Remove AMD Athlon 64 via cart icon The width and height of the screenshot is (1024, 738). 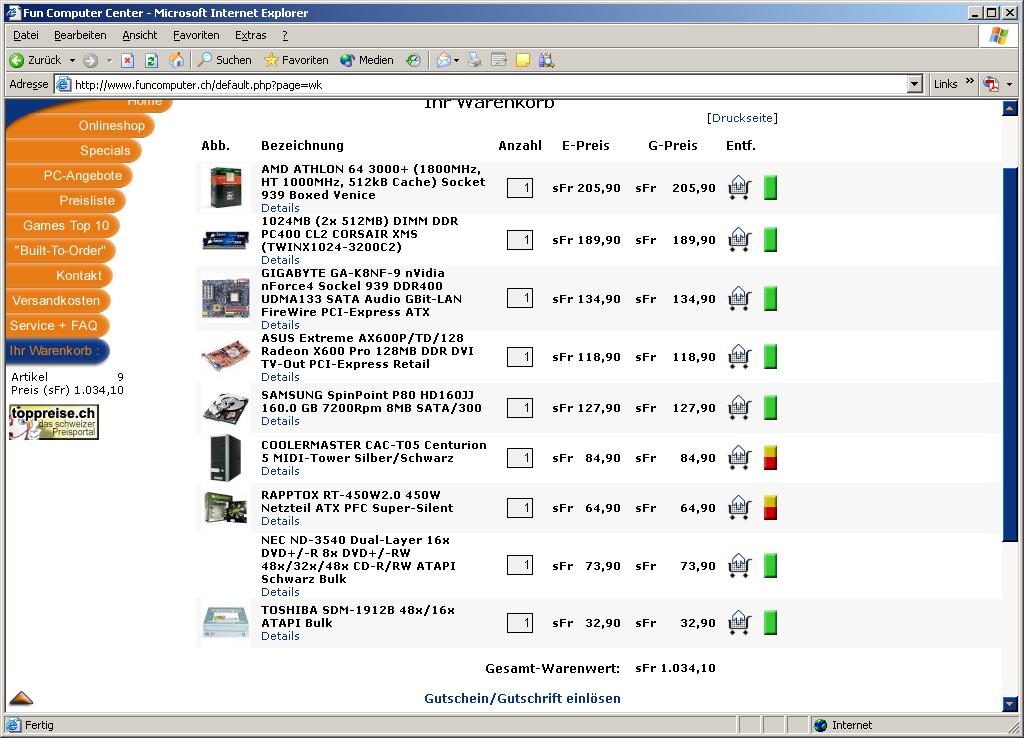tap(739, 188)
